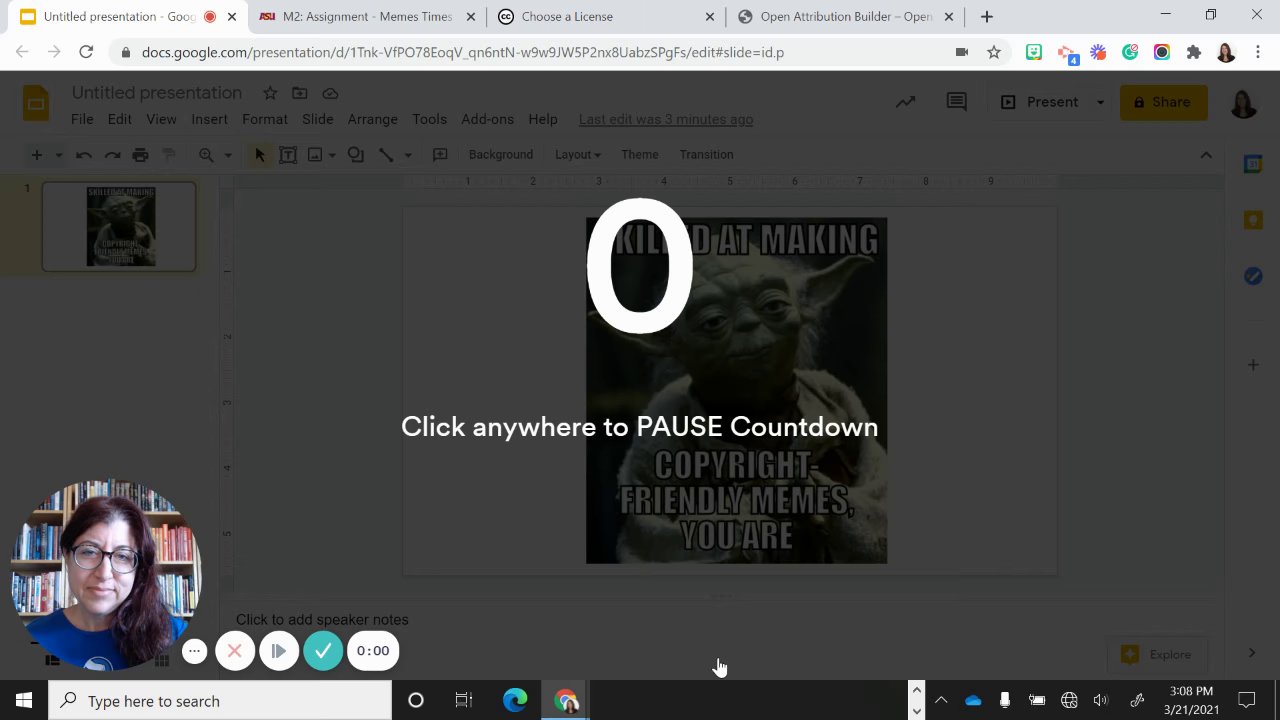Click the Paint format icon
This screenshot has width=1280, height=720.
coord(168,155)
